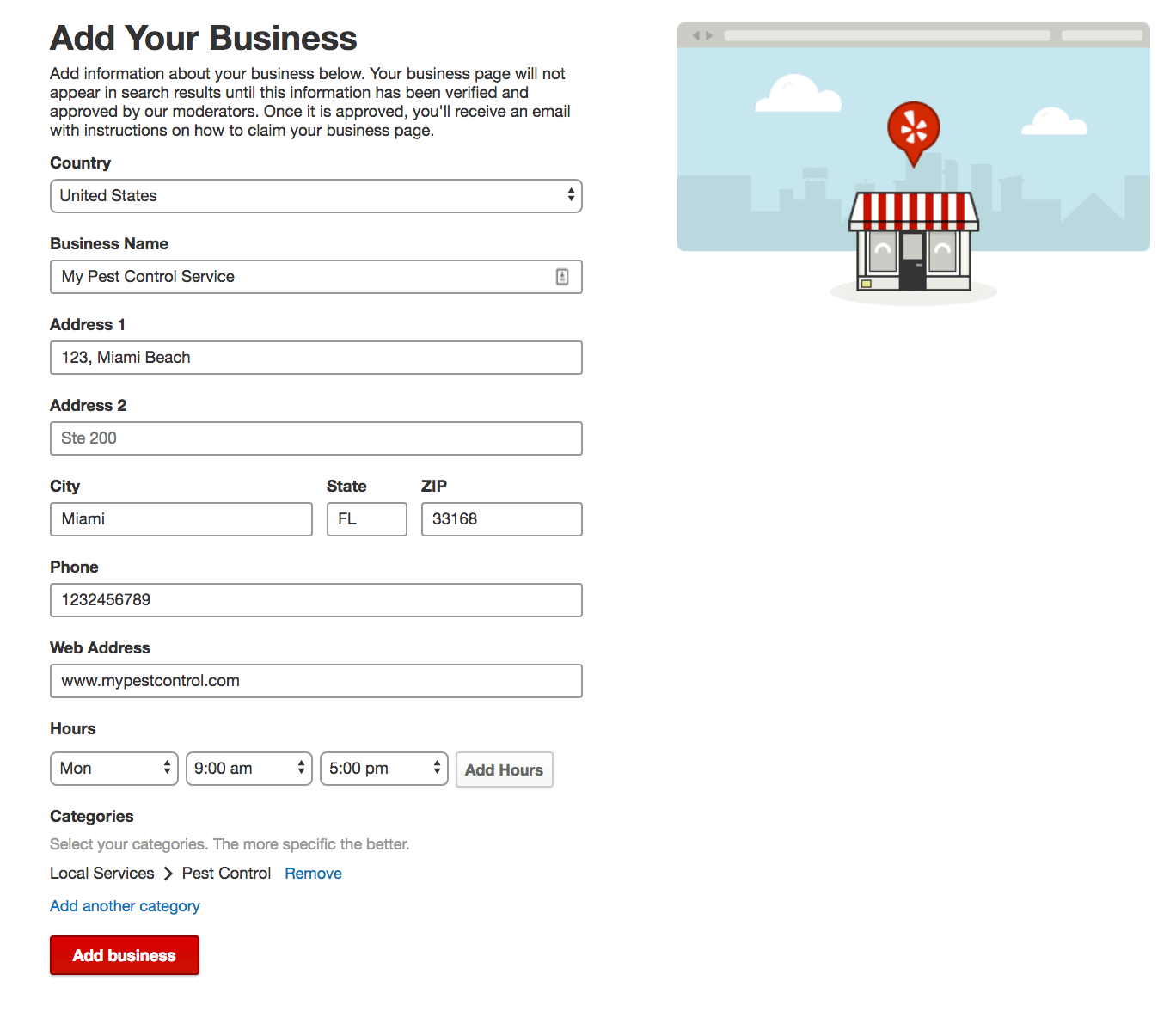Open the Country dropdown showing United States

click(x=316, y=196)
